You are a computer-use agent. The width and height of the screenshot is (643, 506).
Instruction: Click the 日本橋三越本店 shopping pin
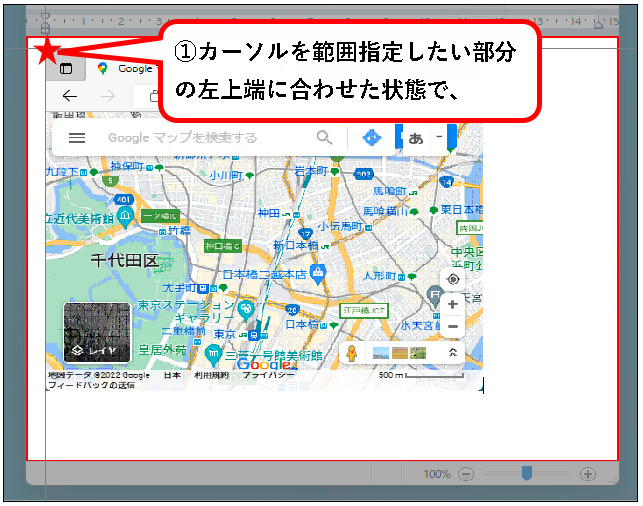(x=318, y=274)
